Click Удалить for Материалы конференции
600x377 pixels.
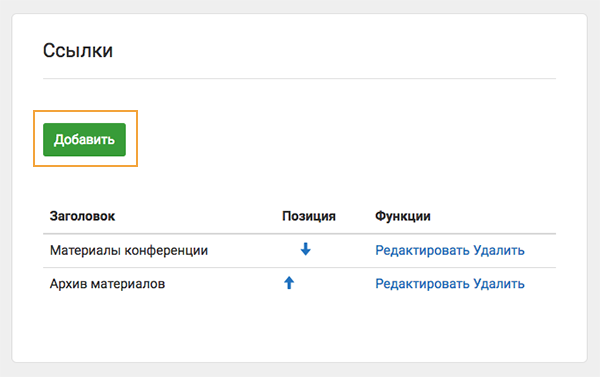(x=499, y=250)
